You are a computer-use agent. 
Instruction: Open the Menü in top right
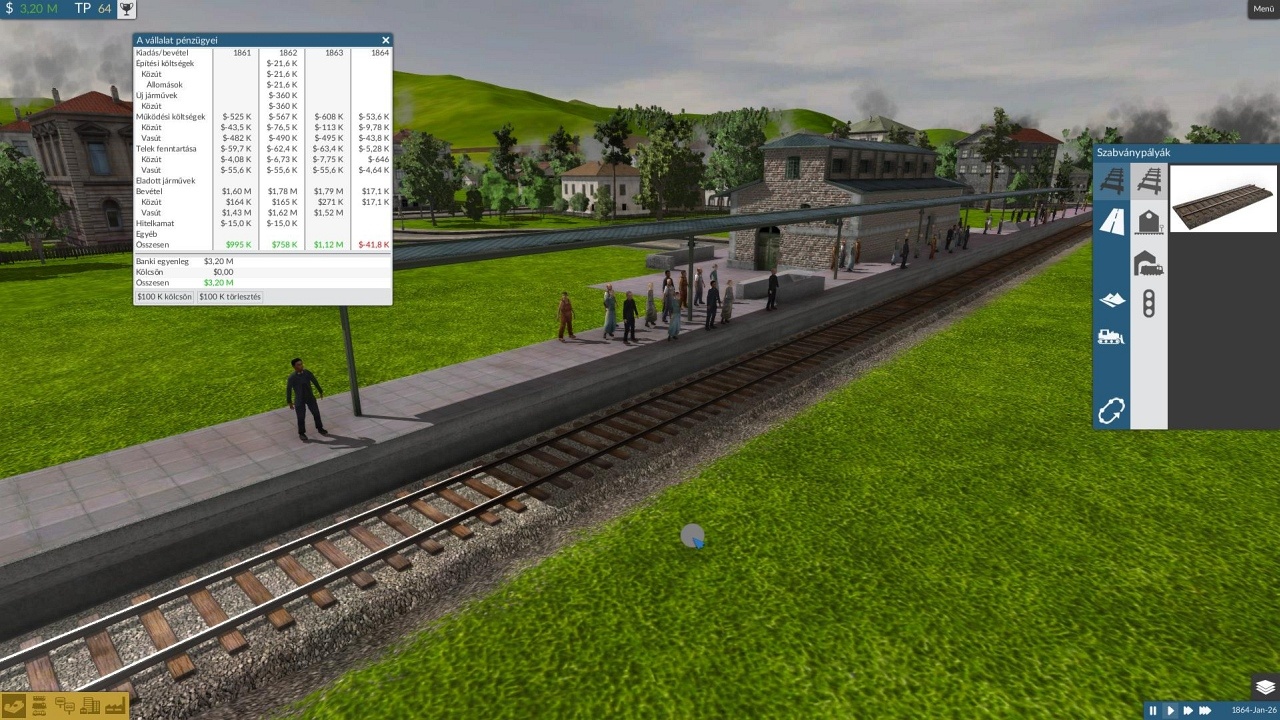pos(1262,9)
